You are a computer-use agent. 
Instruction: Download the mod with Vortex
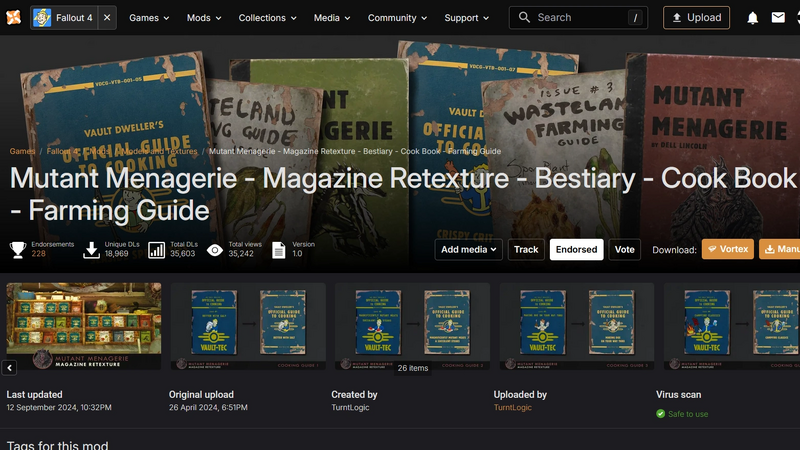(727, 250)
